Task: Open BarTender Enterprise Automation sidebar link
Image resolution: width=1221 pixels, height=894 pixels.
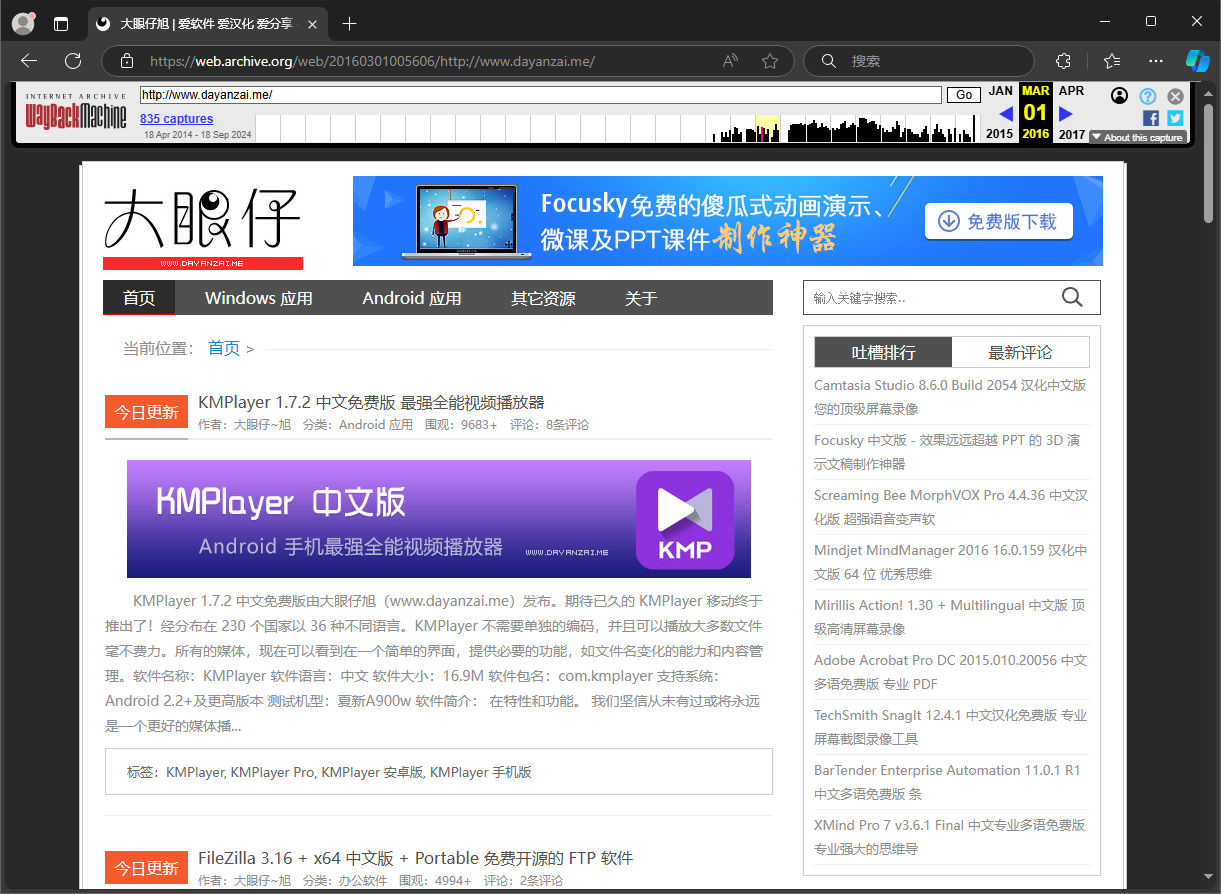Action: tap(947, 782)
